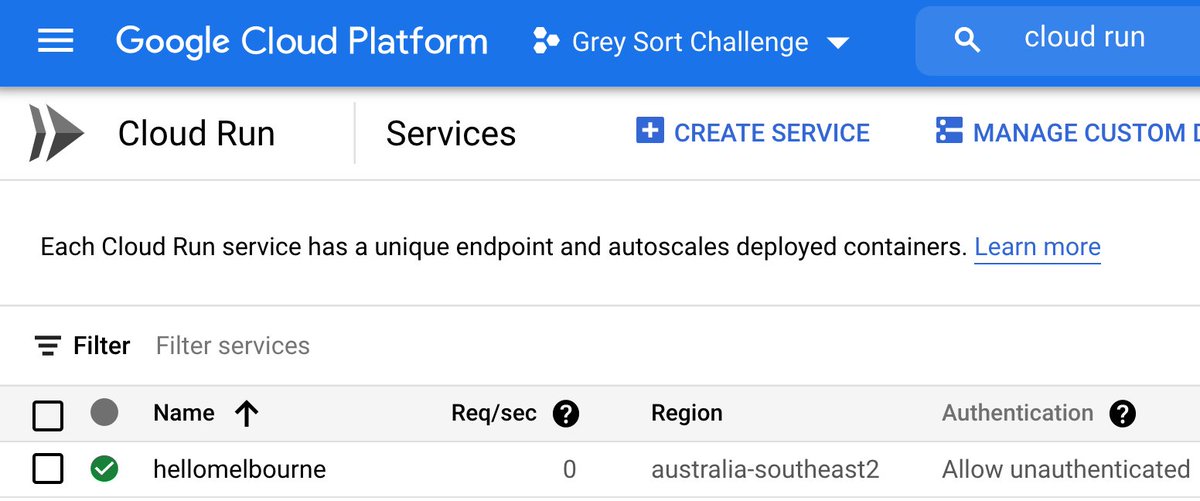The width and height of the screenshot is (1200, 501).
Task: Click the Req/sec column header
Action: [x=494, y=413]
